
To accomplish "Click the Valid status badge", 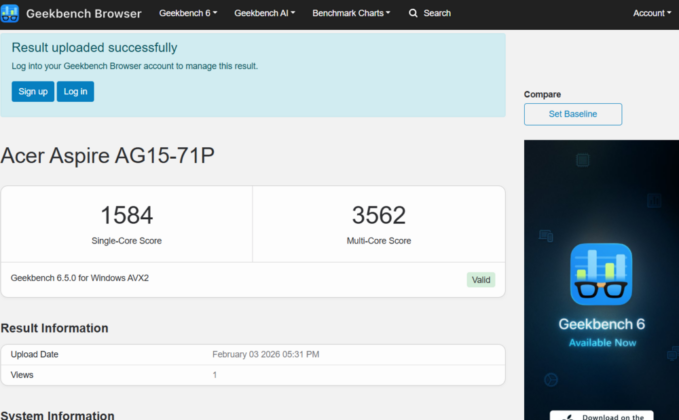I will [x=481, y=280].
